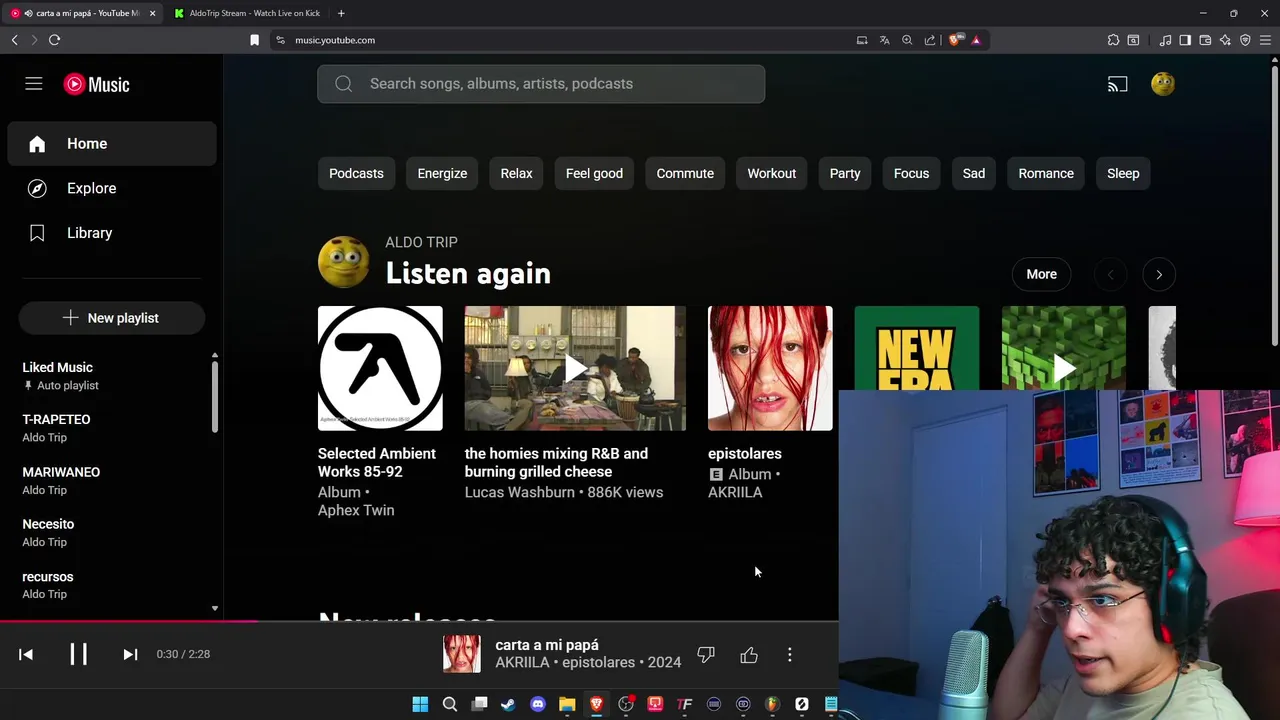Viewport: 1280px width, 720px height.
Task: Pause the playing song
Action: 78,654
